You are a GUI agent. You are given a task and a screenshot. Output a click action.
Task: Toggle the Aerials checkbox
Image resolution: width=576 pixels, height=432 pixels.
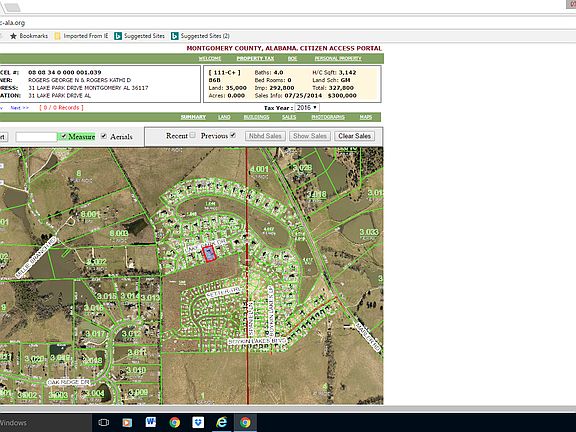tap(104, 136)
